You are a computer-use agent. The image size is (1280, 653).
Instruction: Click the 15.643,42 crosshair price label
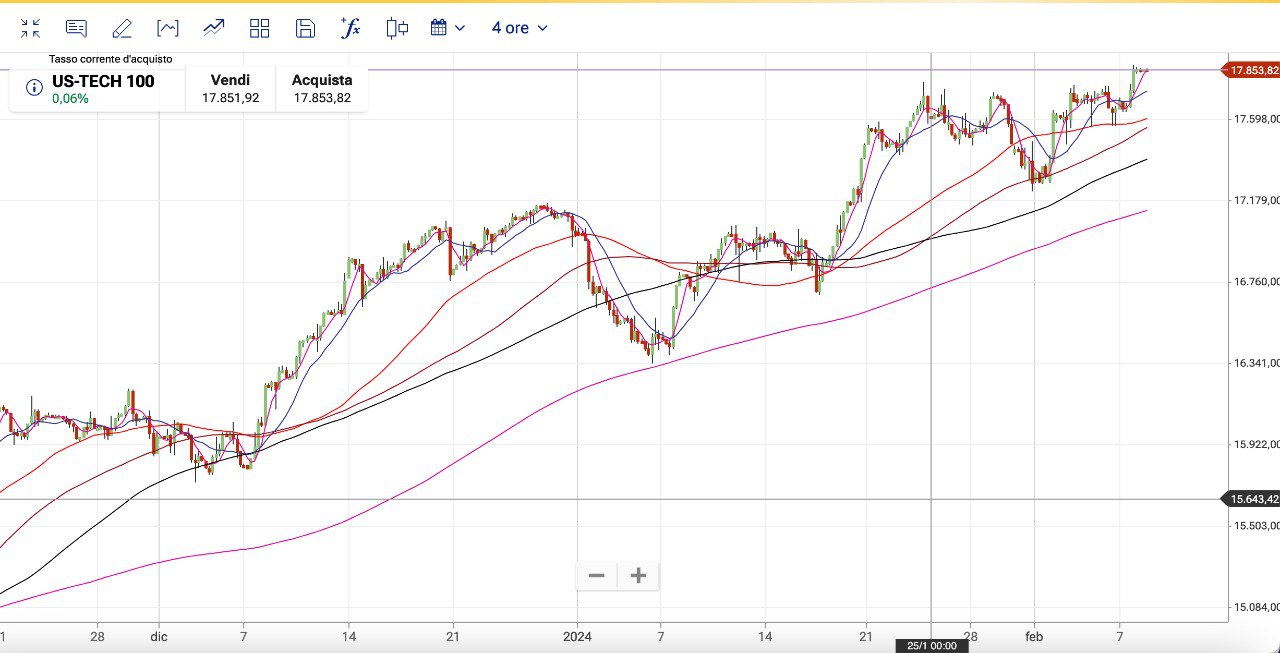(1252, 499)
